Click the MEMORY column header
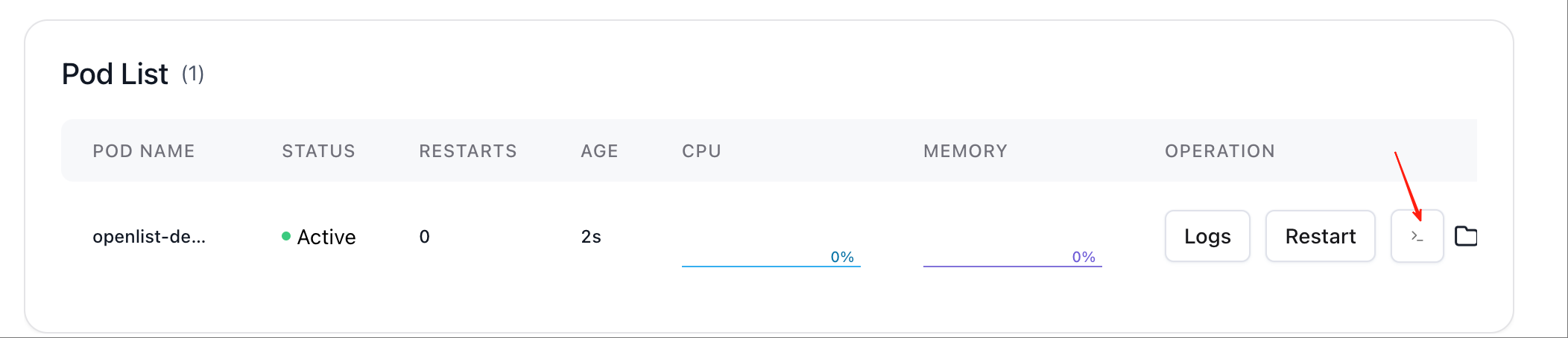Screen dimensions: 1568x338 click(965, 151)
